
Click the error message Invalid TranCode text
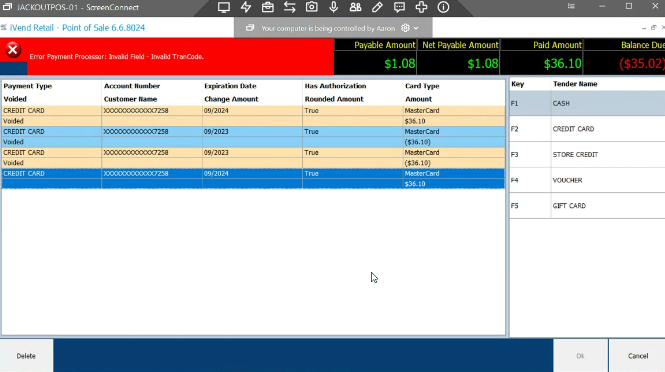(117, 57)
